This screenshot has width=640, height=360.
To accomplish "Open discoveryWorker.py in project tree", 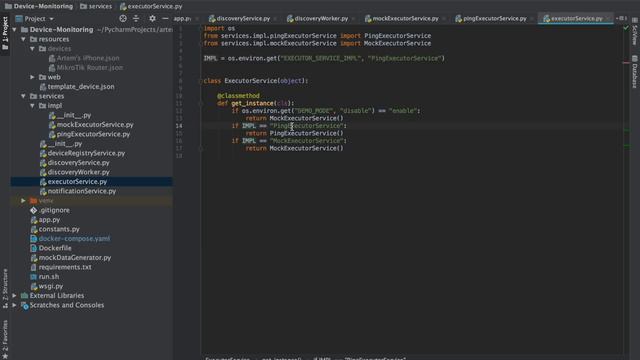I will (x=75, y=172).
